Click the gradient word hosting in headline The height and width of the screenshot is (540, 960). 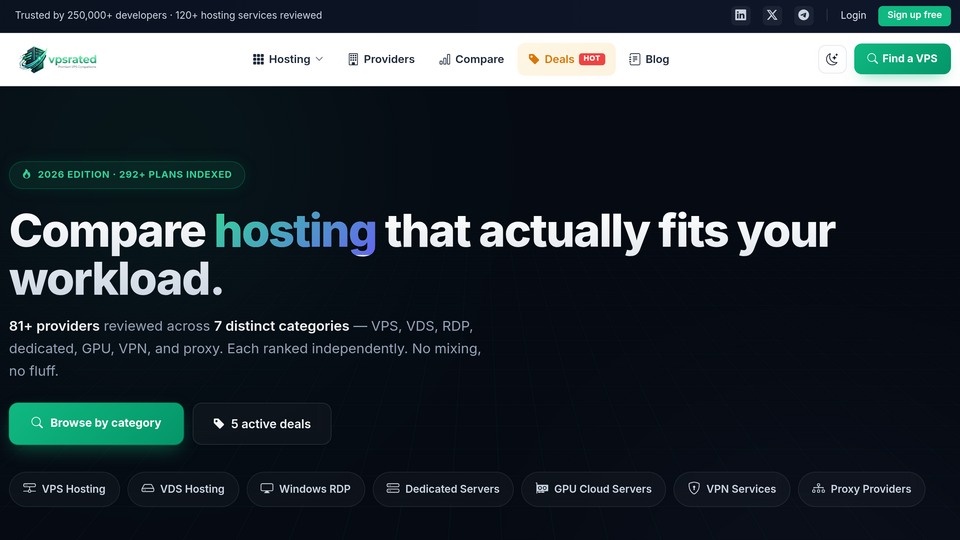(x=295, y=232)
